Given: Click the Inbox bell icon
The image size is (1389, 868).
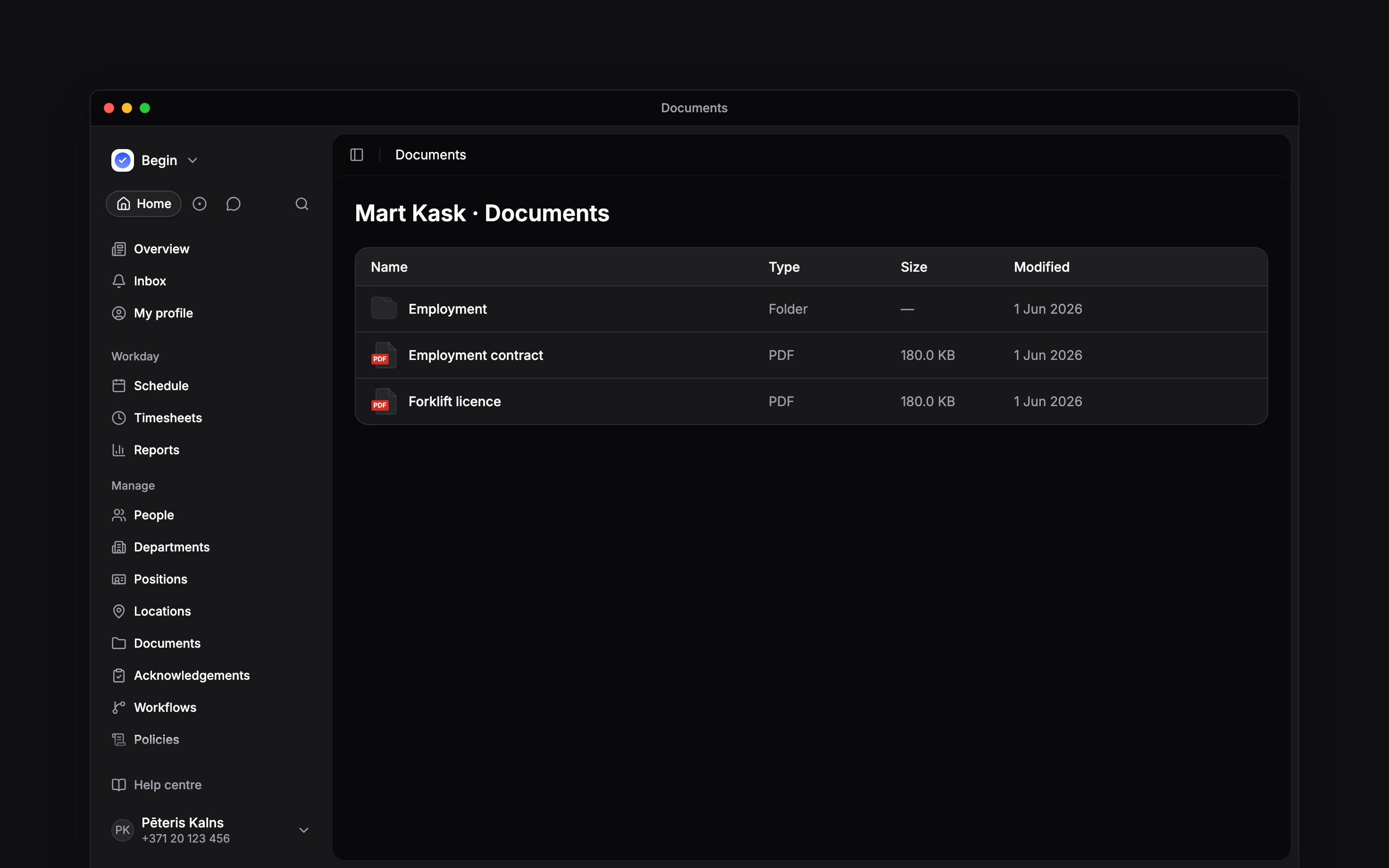Looking at the screenshot, I should [119, 281].
